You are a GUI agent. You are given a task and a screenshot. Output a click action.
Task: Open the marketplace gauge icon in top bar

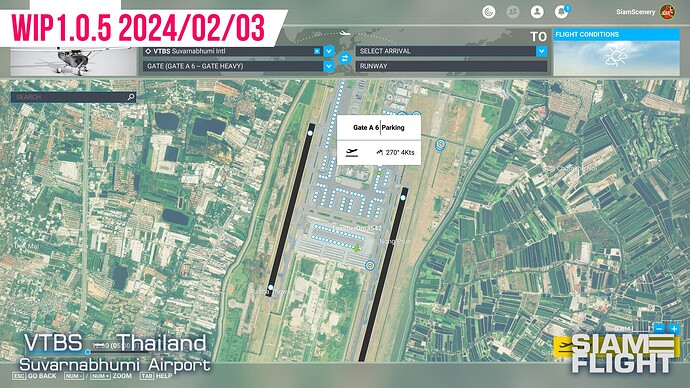(488, 12)
